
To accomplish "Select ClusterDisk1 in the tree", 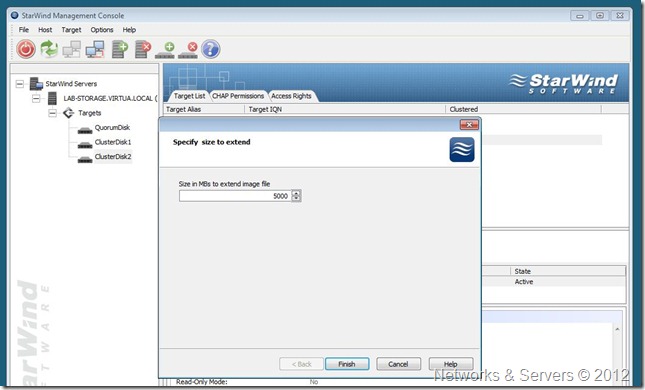I will tap(113, 142).
